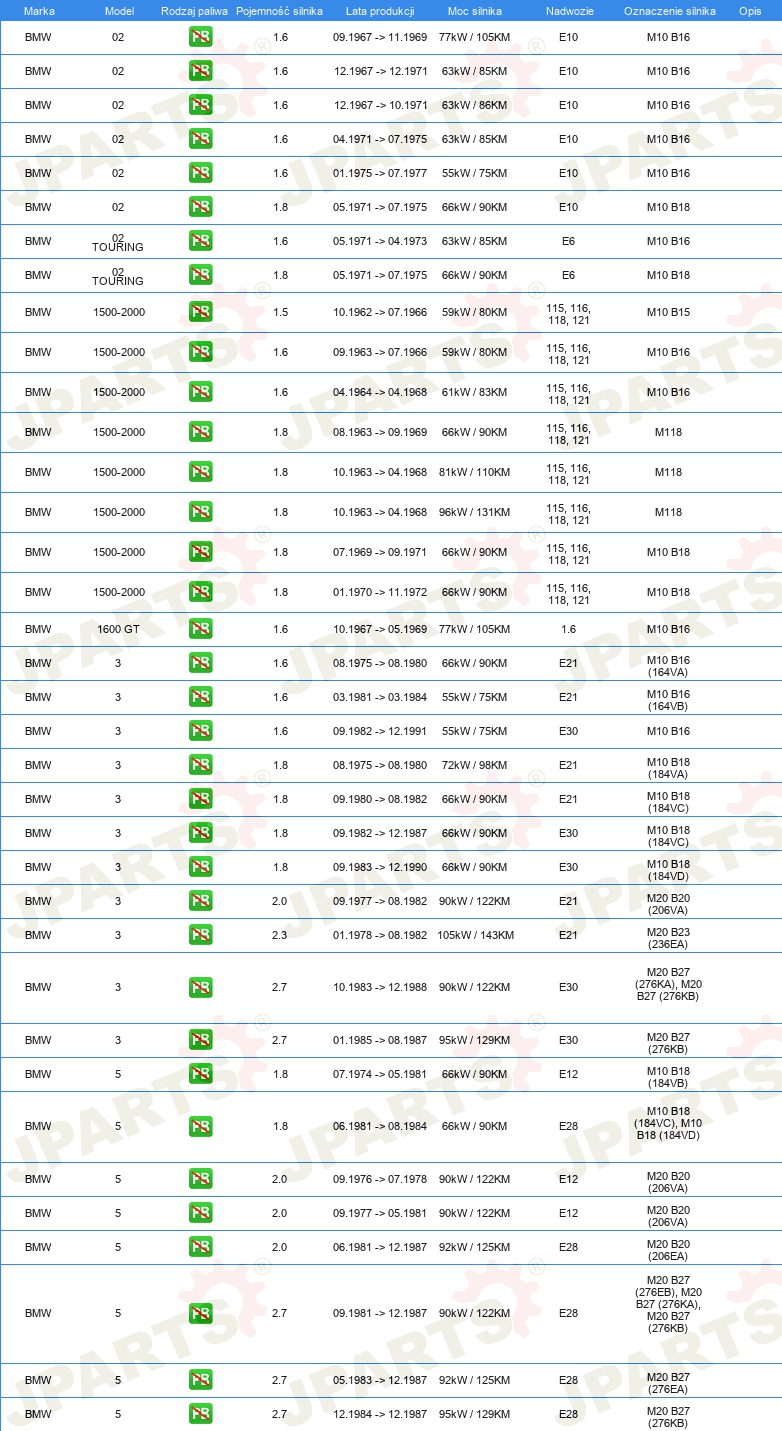Screen dimensions: 782x1431
Task: Click fuel icon in 07.1974 -> 05.1981 row
Action: click(x=200, y=1074)
